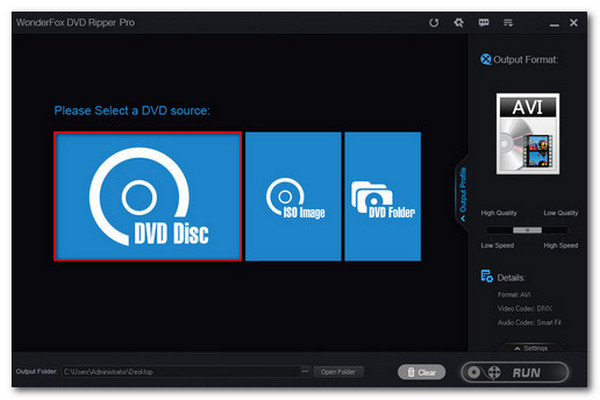Screen dimensions: 600x400
Task: Collapse the Output Profile side tab
Action: point(463,193)
